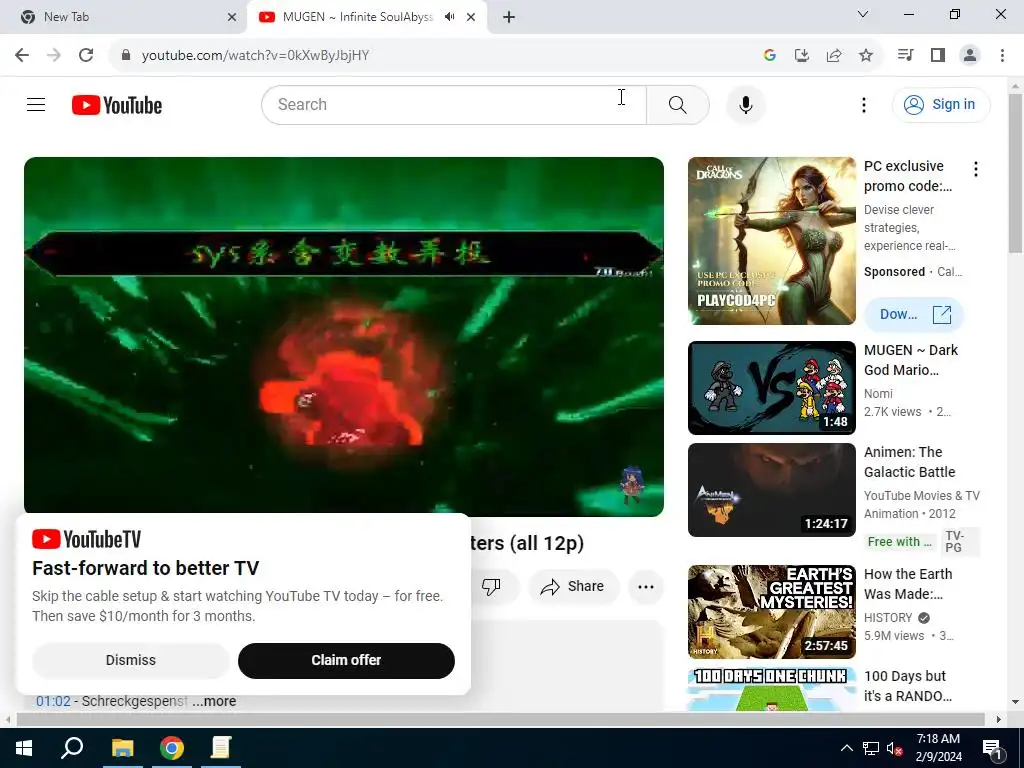The width and height of the screenshot is (1024, 768).
Task: Open Animen: The Galactic Battle title
Action: point(909,462)
